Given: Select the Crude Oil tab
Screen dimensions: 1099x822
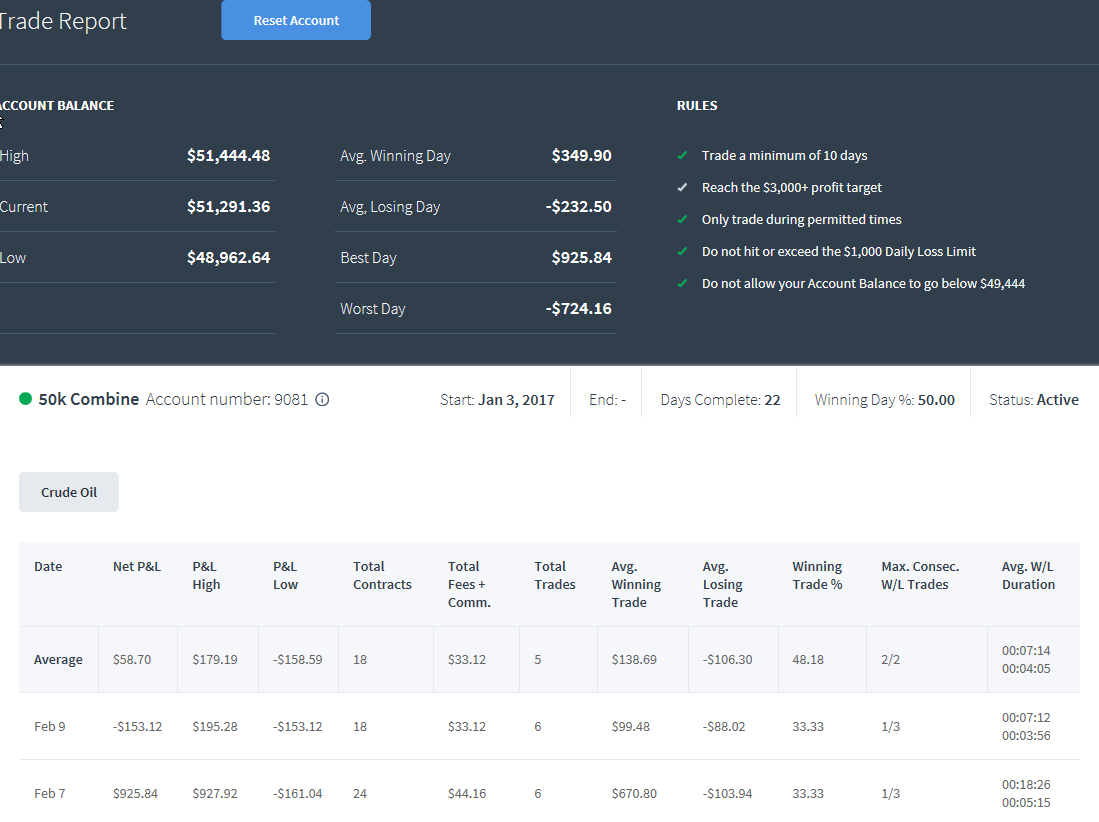Looking at the screenshot, I should coord(69,492).
